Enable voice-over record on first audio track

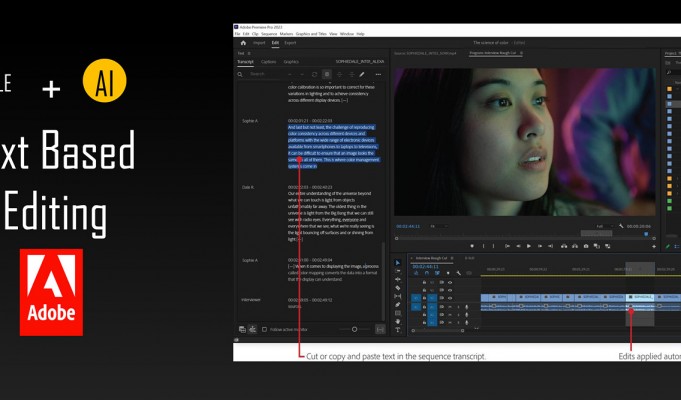(467, 307)
